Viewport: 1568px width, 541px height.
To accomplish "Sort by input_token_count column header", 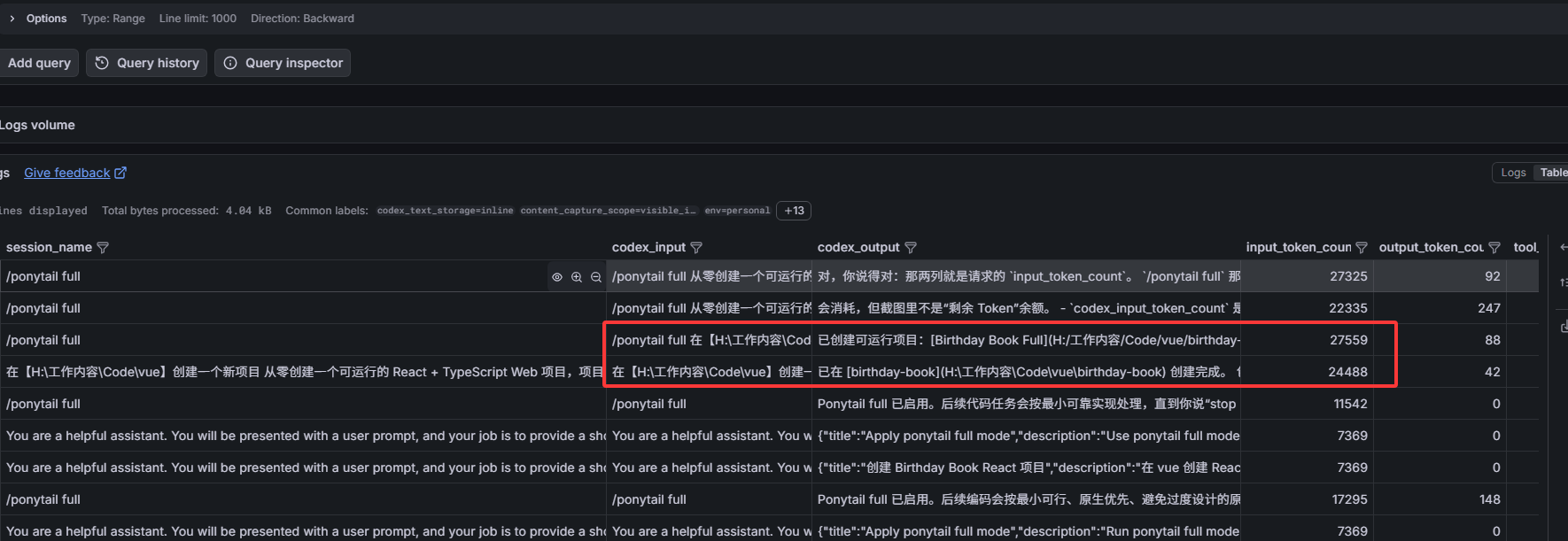I will coord(1298,247).
